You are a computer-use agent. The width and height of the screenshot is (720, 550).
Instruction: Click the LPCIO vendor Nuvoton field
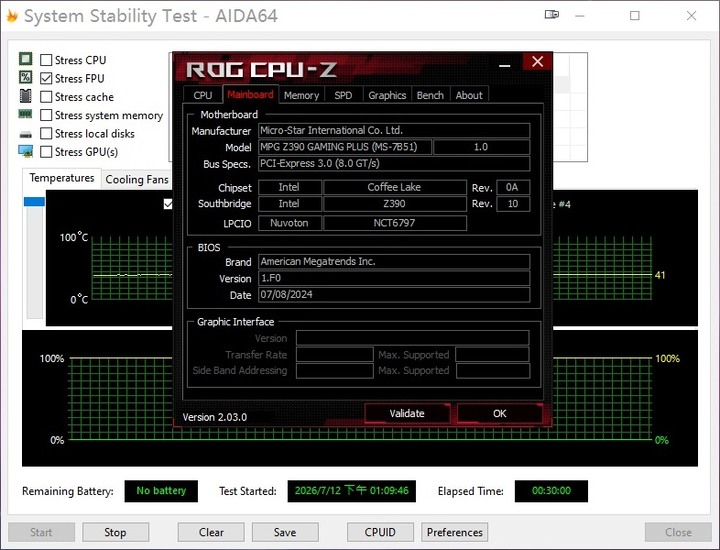290,223
